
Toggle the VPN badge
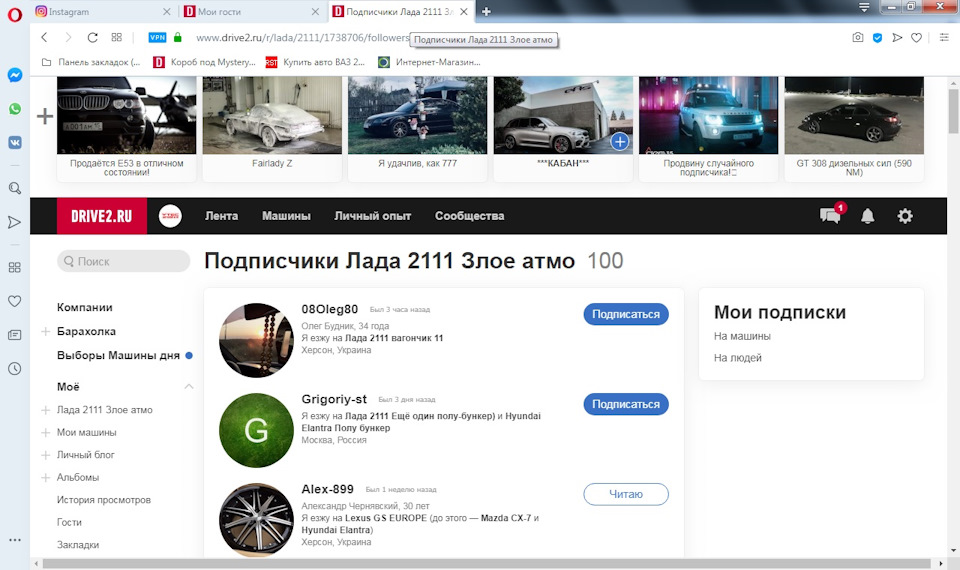coord(157,37)
